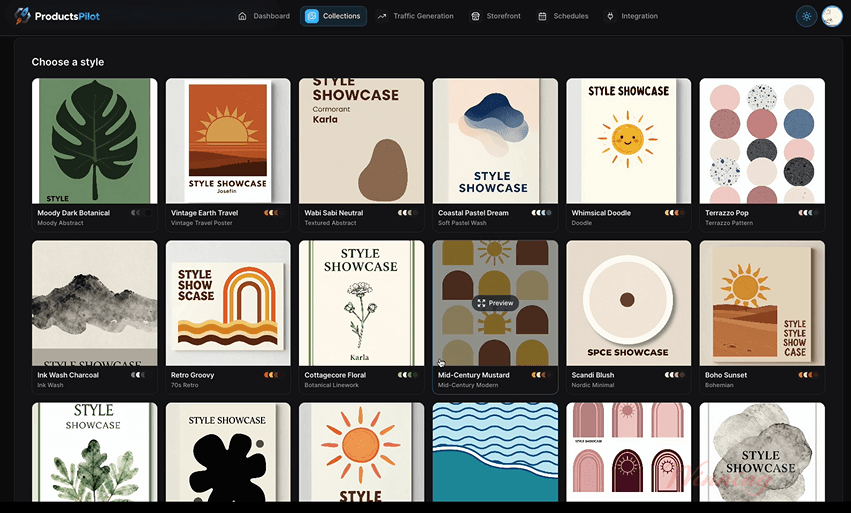851x513 pixels.
Task: Open the Collections tab
Action: (x=333, y=16)
